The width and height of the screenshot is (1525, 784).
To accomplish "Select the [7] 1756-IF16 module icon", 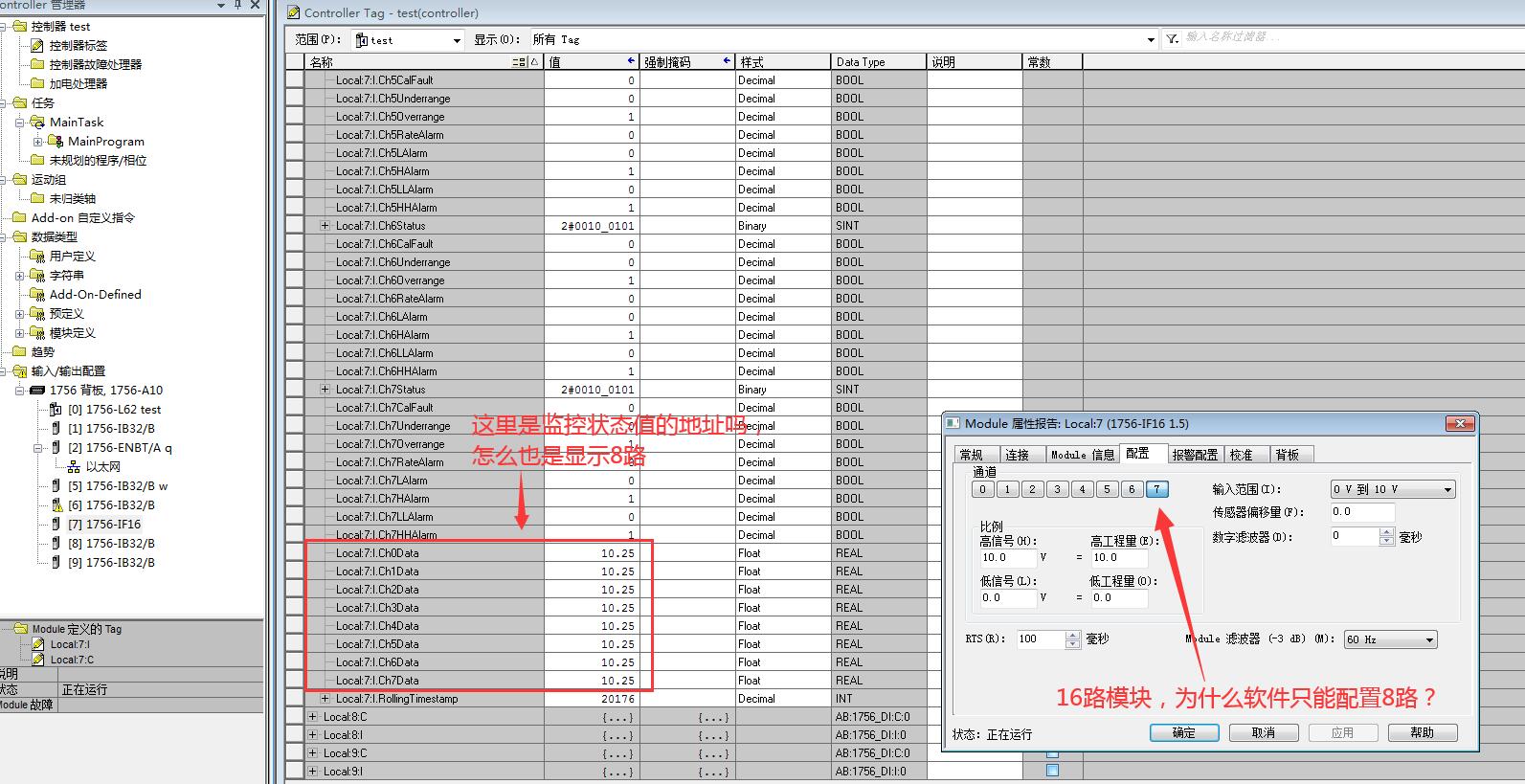I will tap(56, 524).
